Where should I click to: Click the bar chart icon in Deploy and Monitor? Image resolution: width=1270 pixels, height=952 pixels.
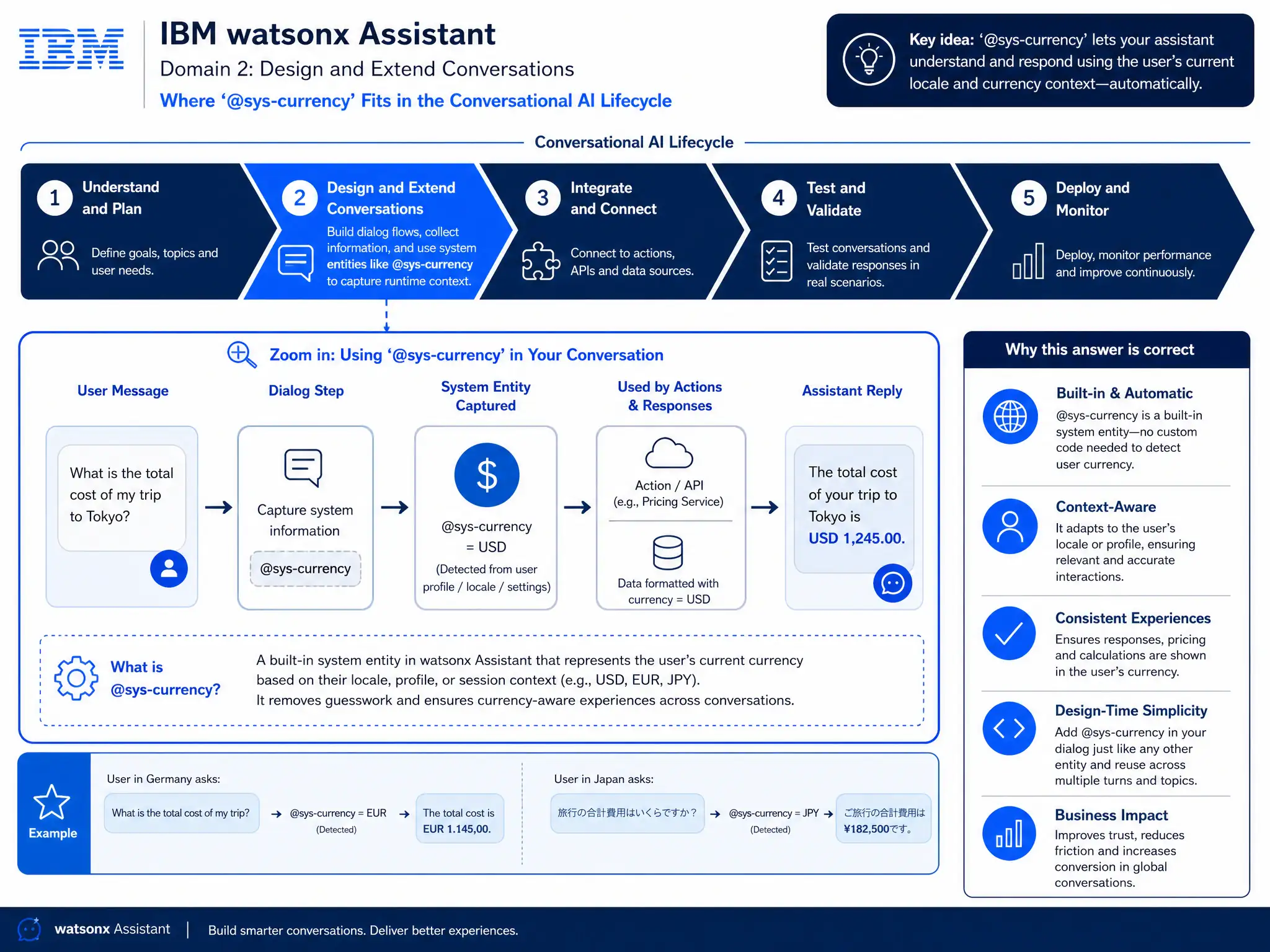pos(1028,261)
